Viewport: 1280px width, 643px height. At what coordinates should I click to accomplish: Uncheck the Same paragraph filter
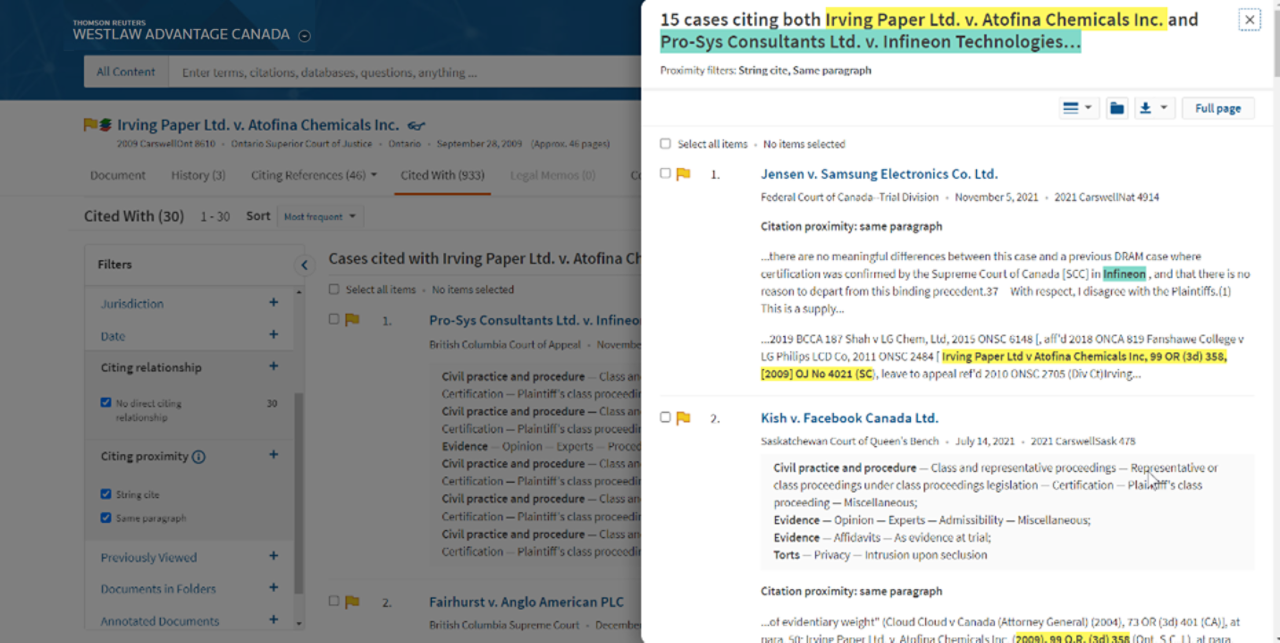coord(106,518)
